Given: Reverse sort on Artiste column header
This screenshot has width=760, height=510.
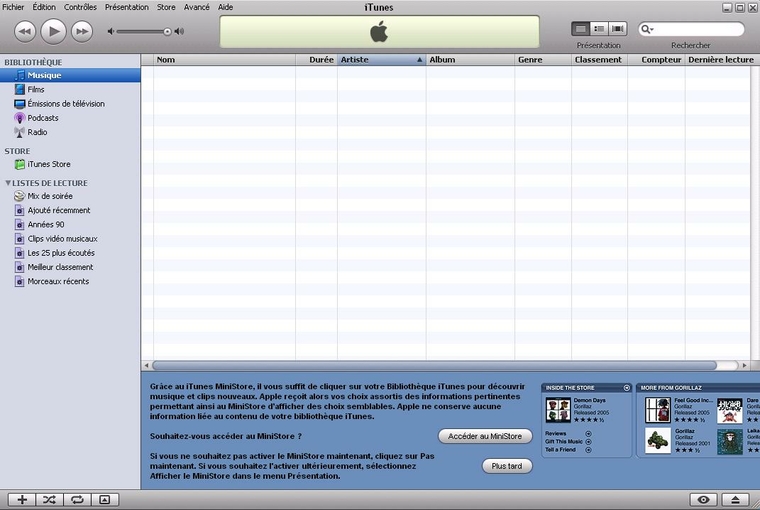Looking at the screenshot, I should [x=381, y=60].
